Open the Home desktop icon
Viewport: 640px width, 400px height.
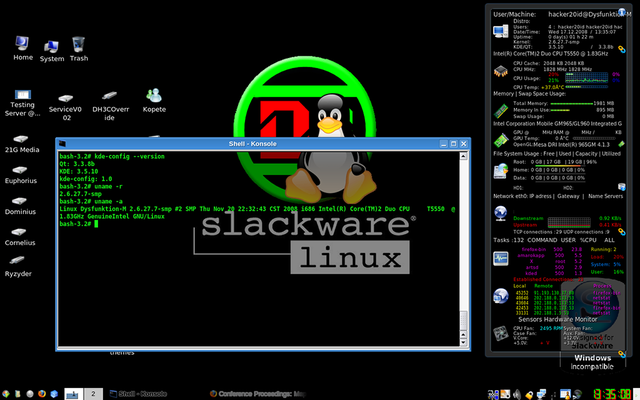pyautogui.click(x=23, y=49)
